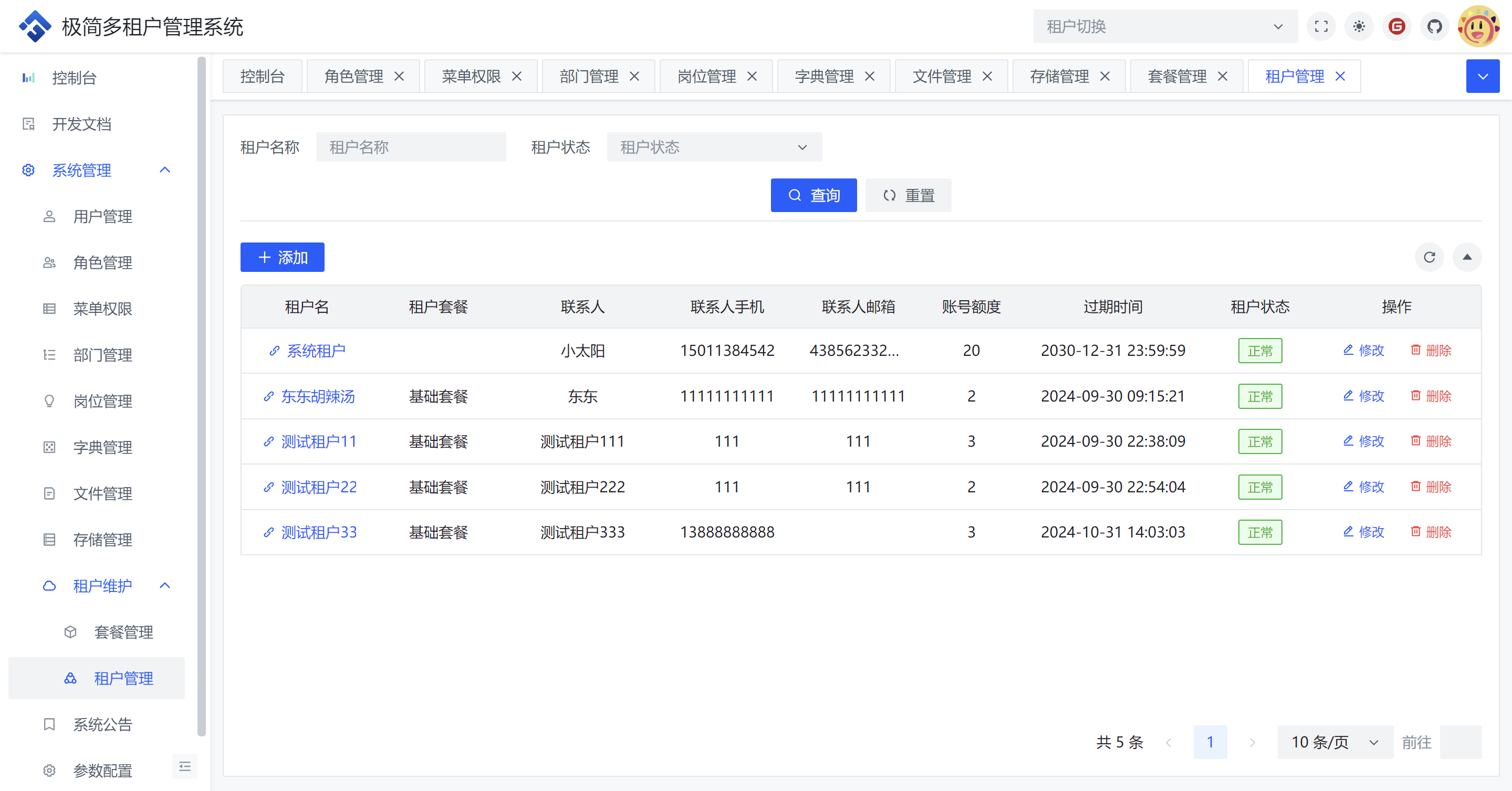1512x791 pixels.
Task: Open 用户管理 in the sidebar menu
Action: 103,217
